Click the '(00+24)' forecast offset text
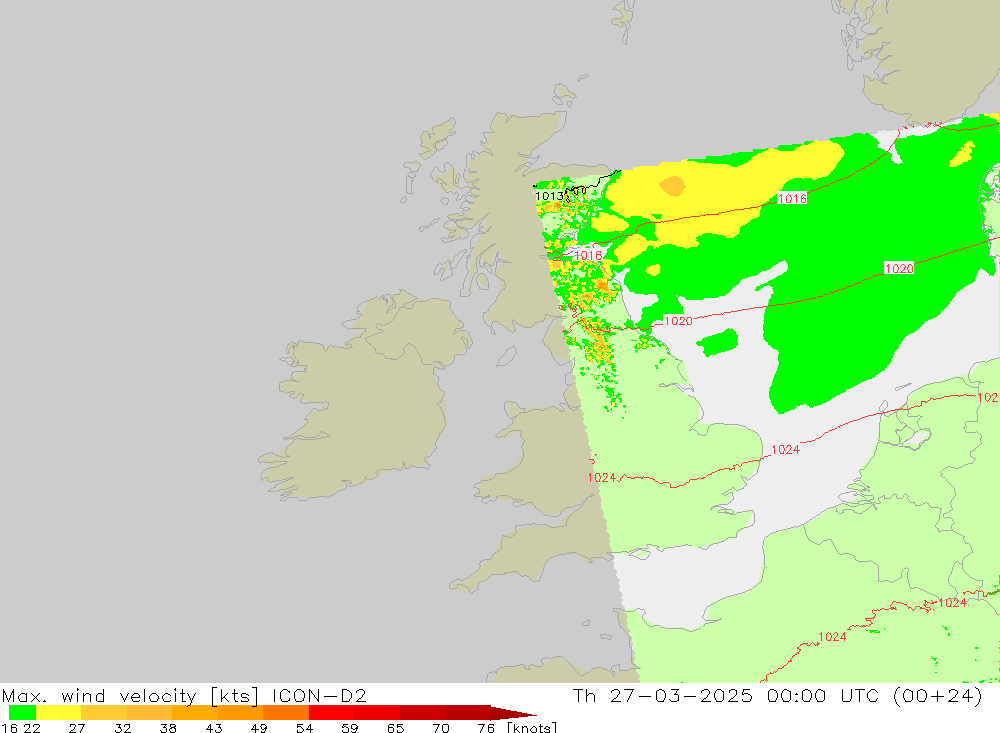Screen dimensions: 1000x733 938,695
